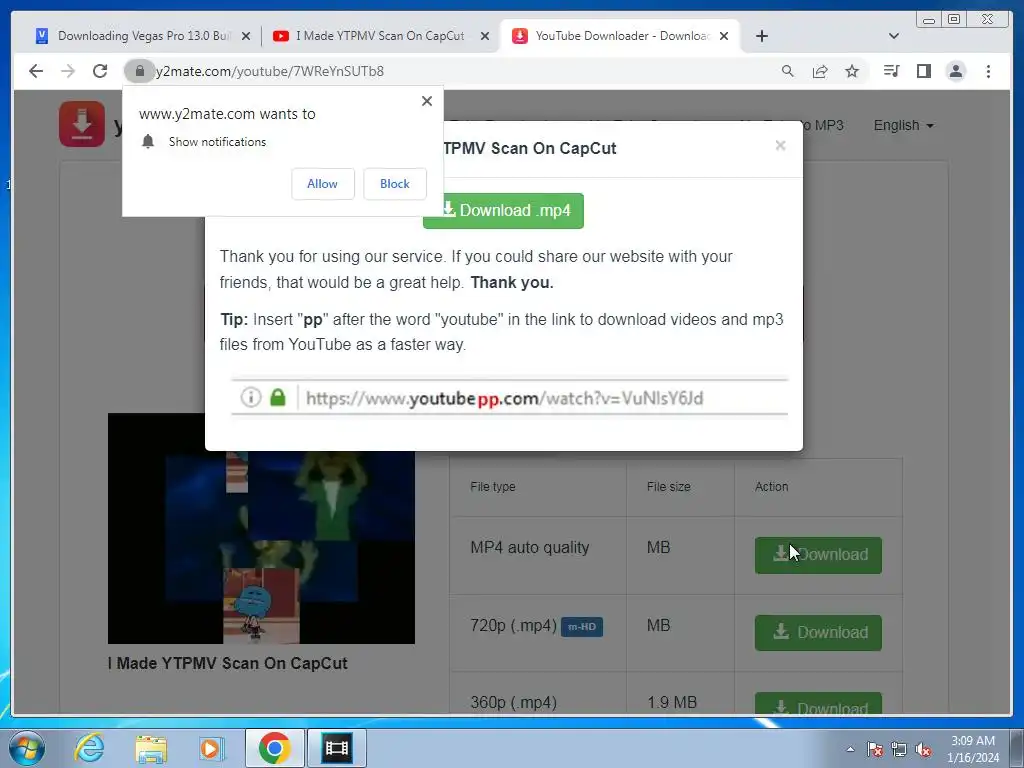Click the File size column header

coord(668,487)
